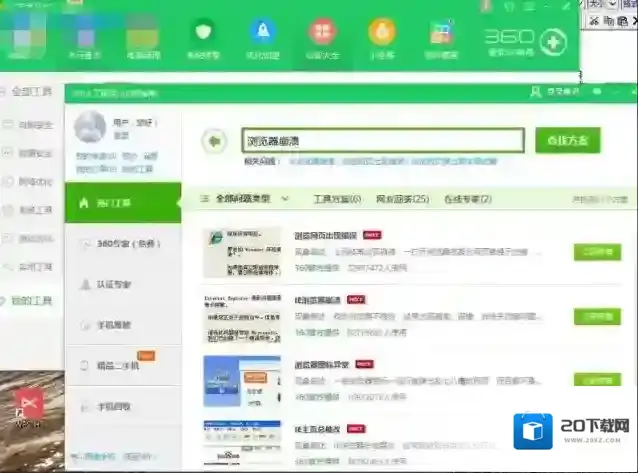The image size is (638, 473).
Task: Open the first result's Internet Explorer thumbnail
Action: (x=242, y=252)
